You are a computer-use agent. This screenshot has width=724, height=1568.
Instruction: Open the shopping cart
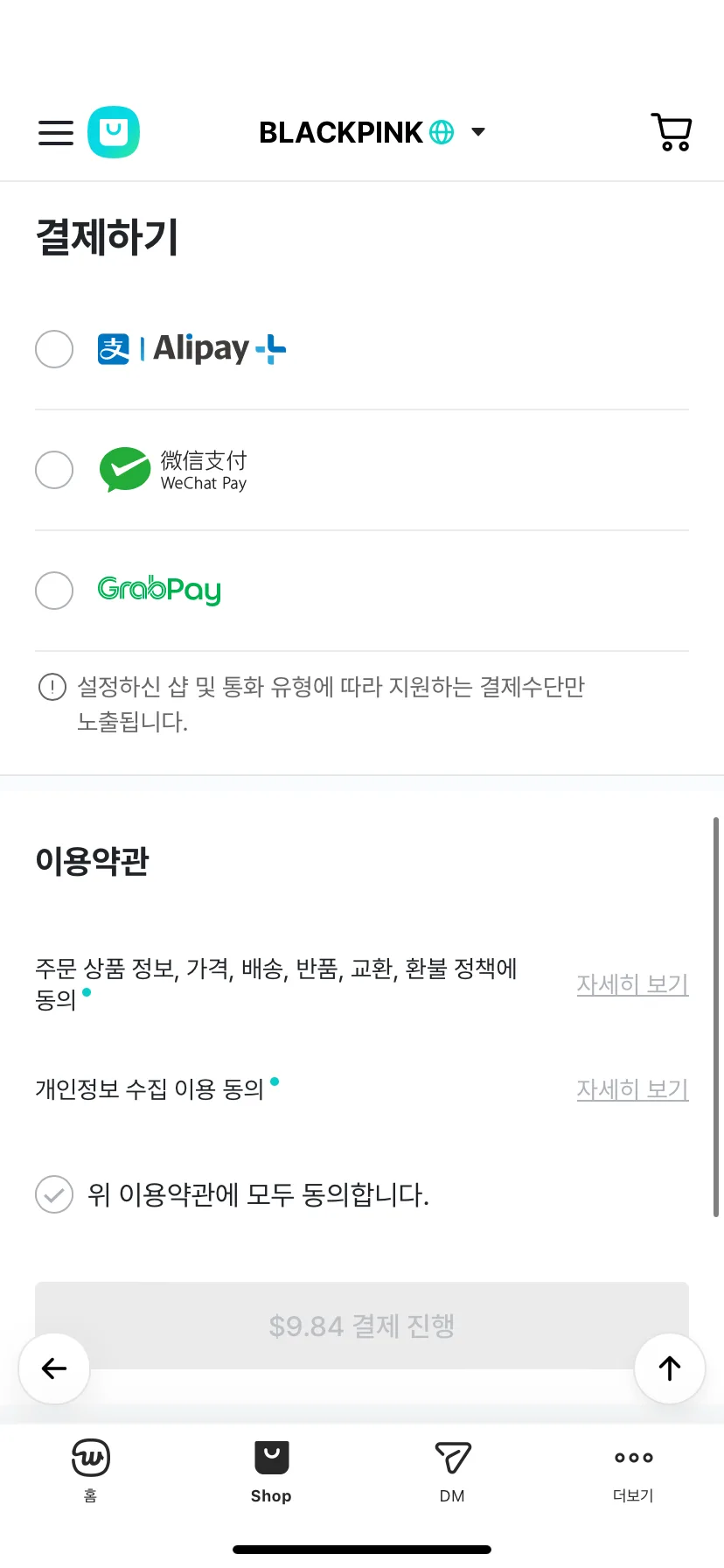672,133
